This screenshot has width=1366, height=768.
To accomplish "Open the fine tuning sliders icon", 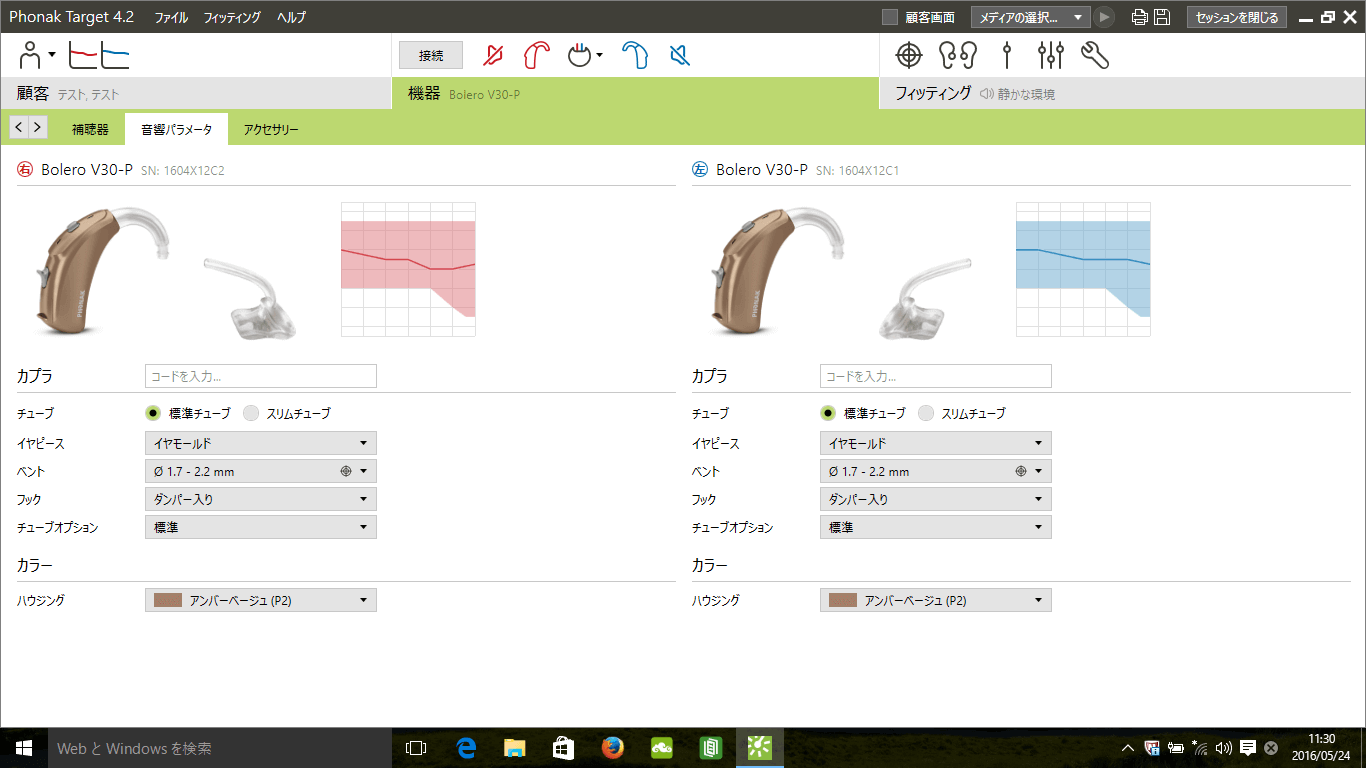I will tap(1050, 55).
